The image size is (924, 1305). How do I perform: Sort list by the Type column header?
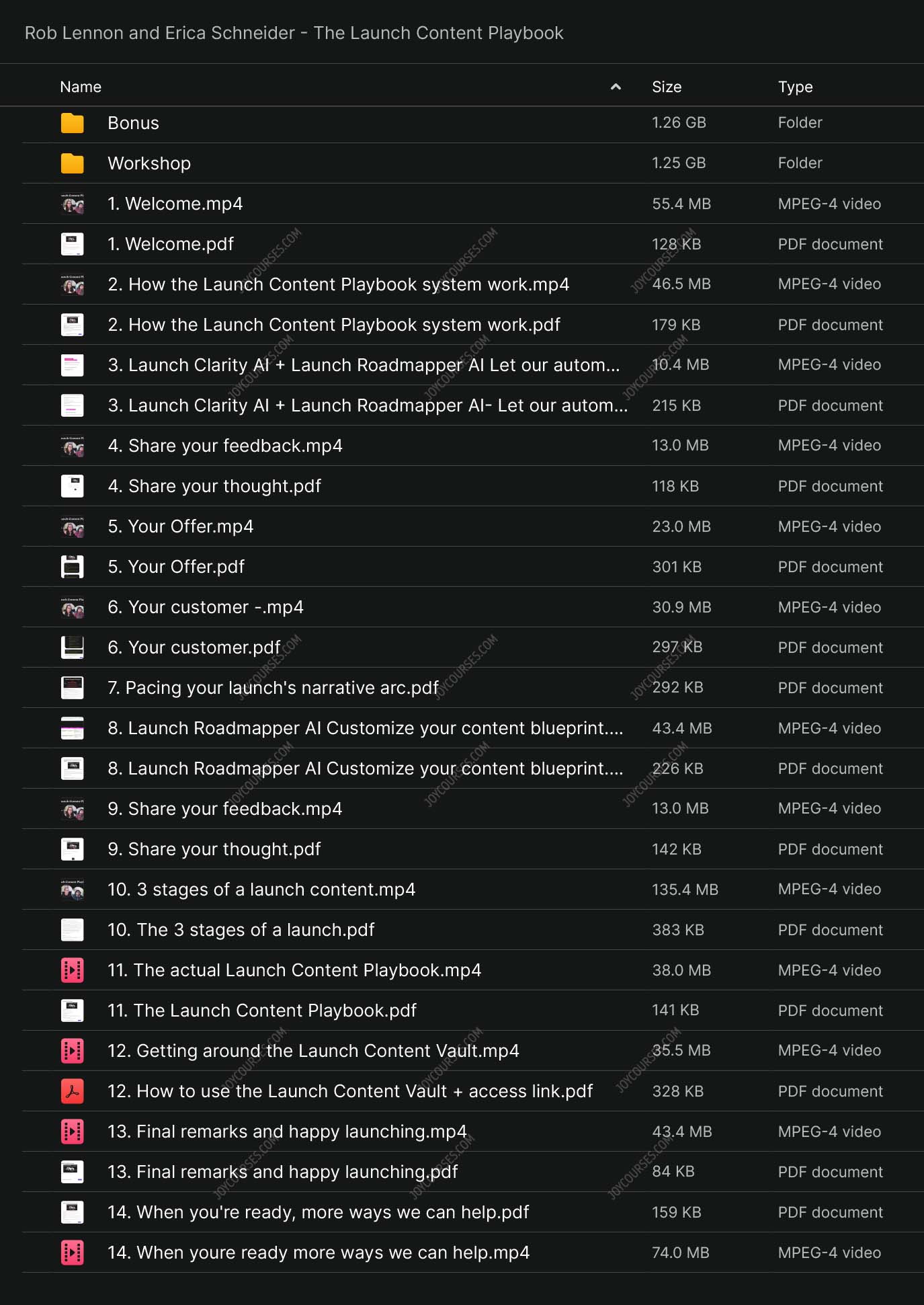click(795, 87)
